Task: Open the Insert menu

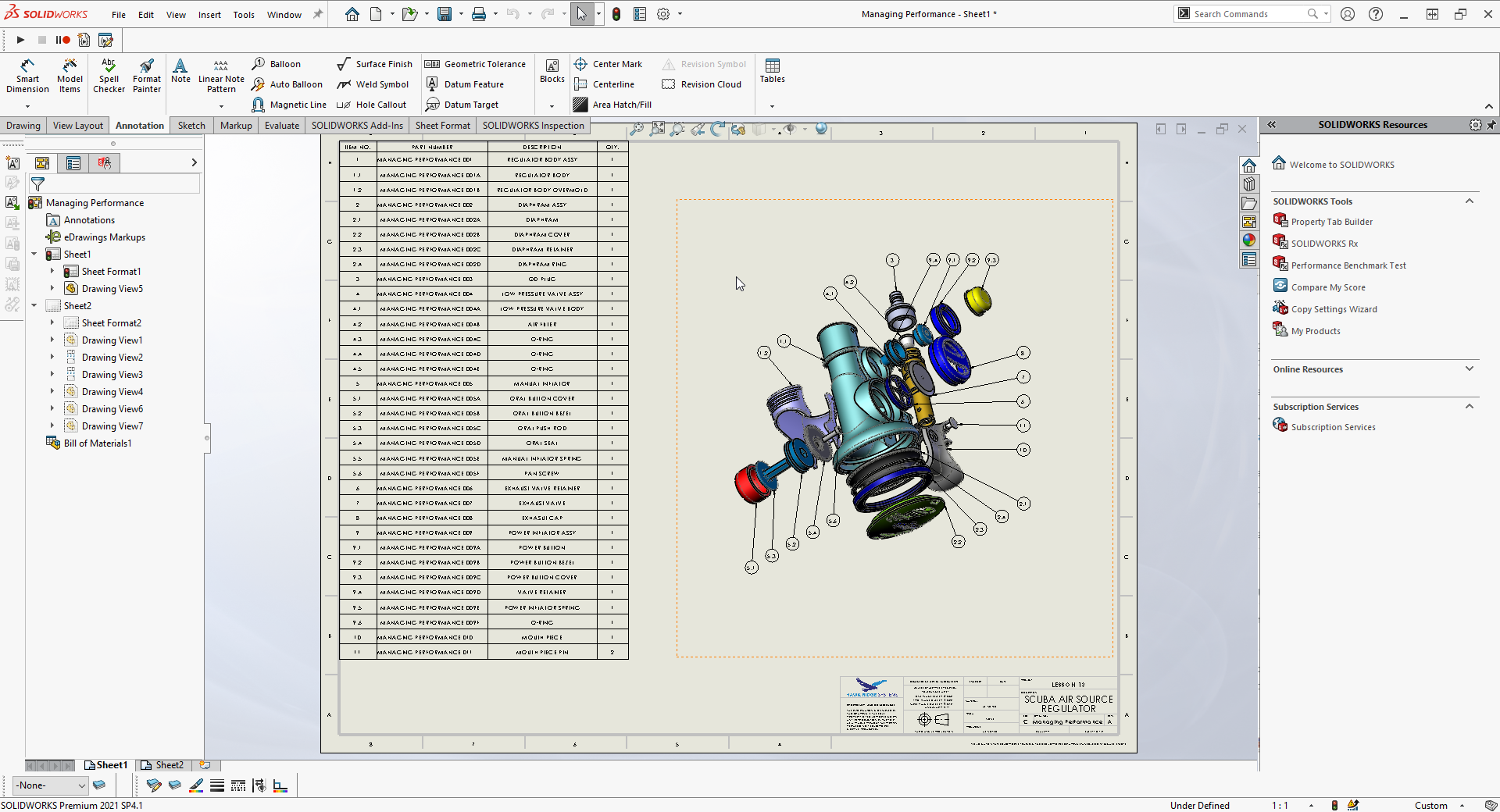Action: 209,15
